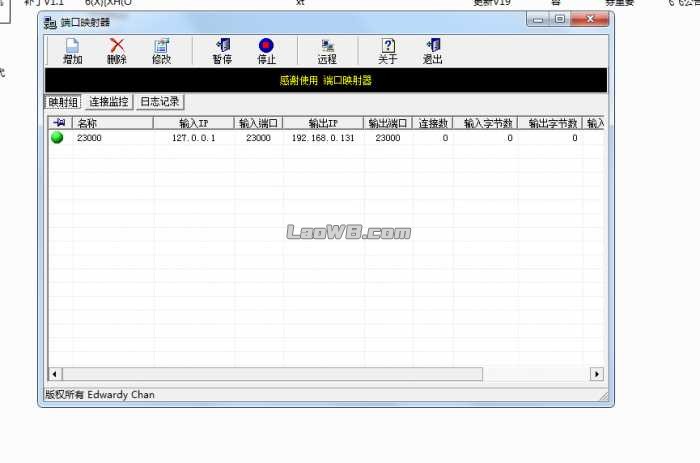This screenshot has height=463, width=700.
Task: Switch to the 映射组 tab
Action: pos(63,102)
